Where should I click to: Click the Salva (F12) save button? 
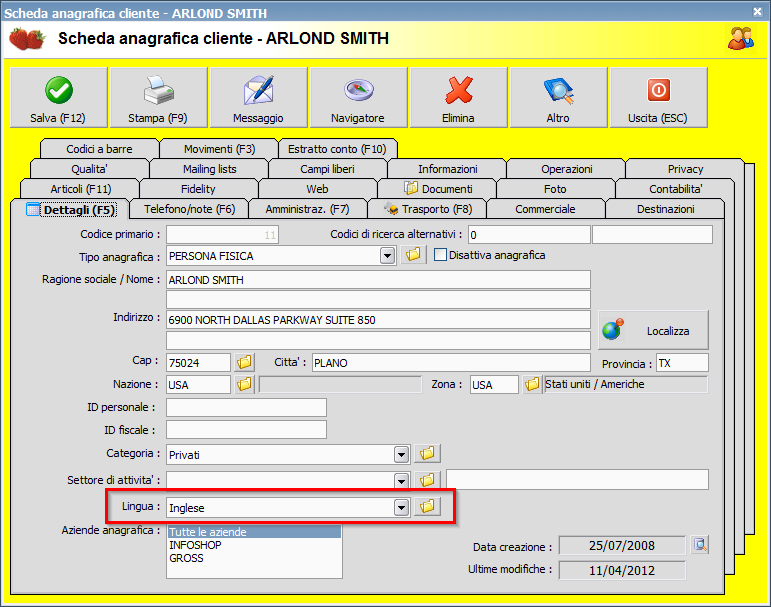58,98
